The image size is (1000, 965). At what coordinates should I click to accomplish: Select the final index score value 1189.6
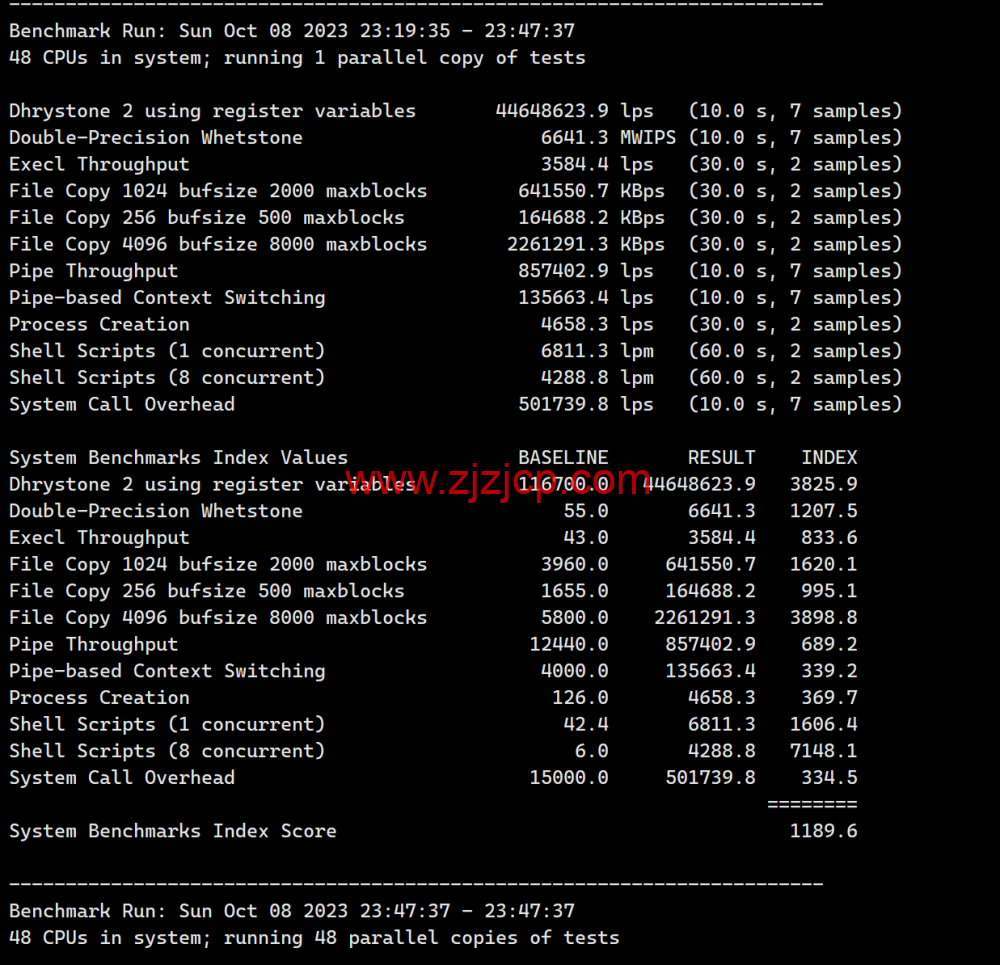tap(823, 830)
